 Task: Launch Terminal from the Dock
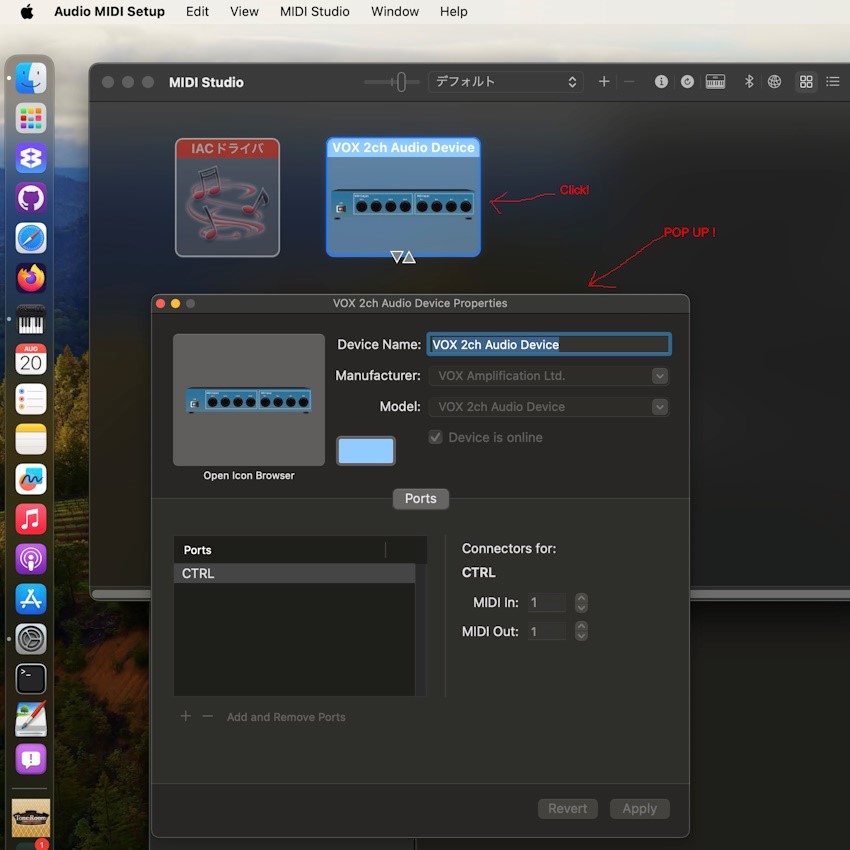tap(31, 679)
